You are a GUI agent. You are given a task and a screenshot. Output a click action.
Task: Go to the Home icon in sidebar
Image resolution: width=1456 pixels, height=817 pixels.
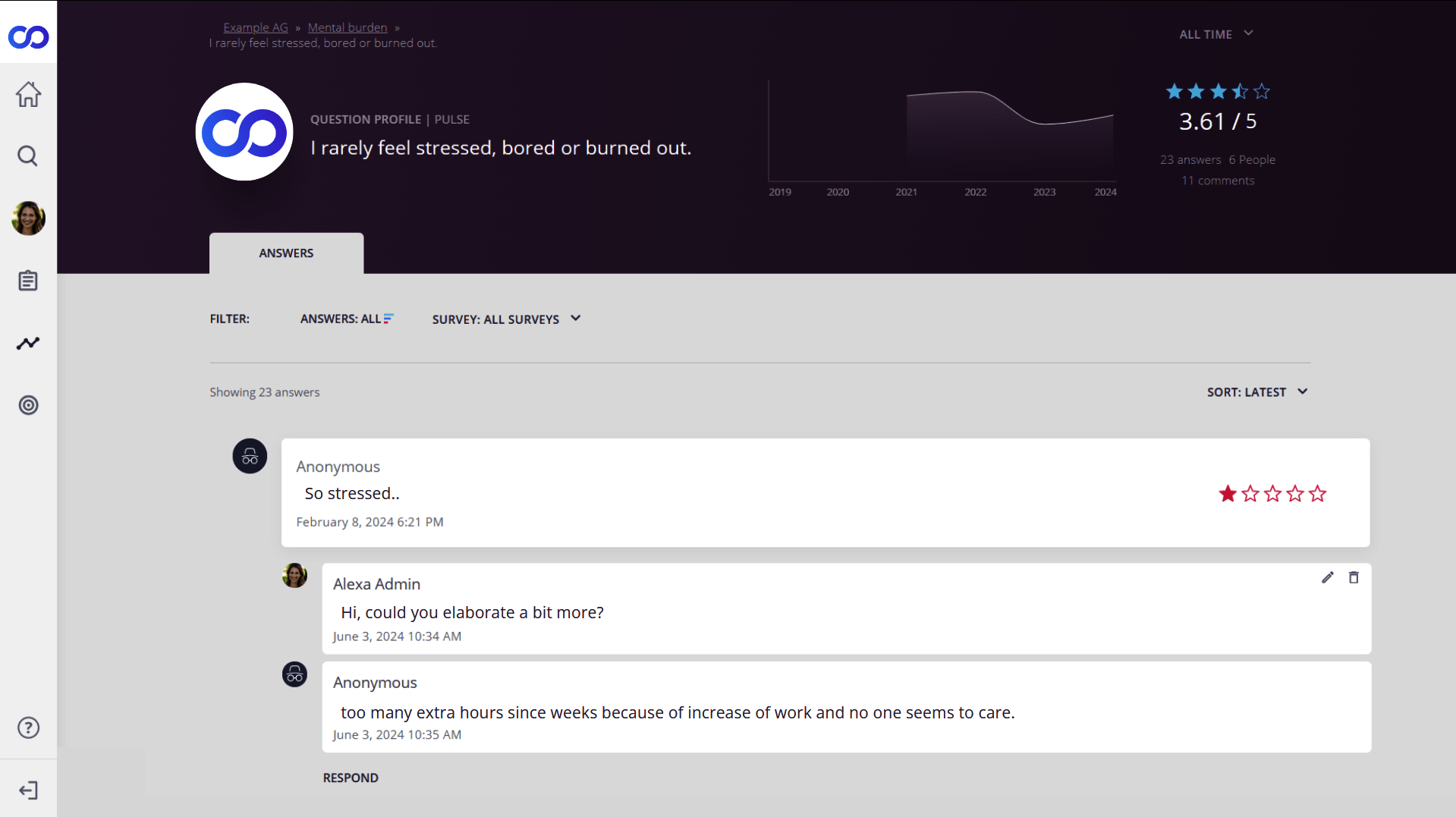[x=28, y=94]
